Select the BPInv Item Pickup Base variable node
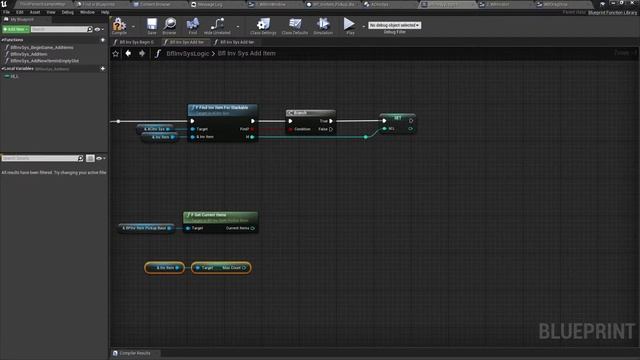This screenshot has width=640, height=360. pyautogui.click(x=146, y=228)
